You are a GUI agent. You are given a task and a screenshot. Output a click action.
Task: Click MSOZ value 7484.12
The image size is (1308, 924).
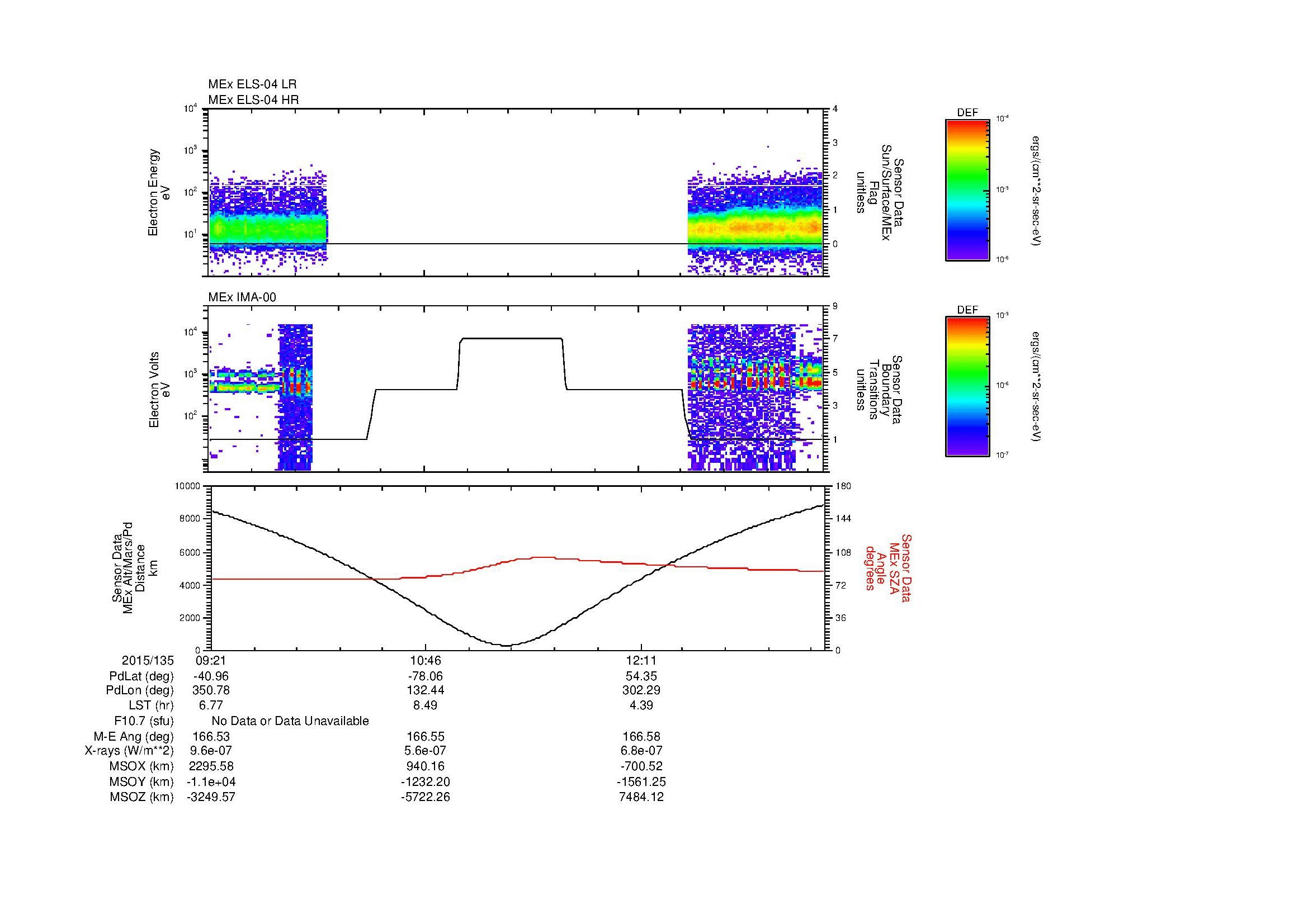click(641, 797)
